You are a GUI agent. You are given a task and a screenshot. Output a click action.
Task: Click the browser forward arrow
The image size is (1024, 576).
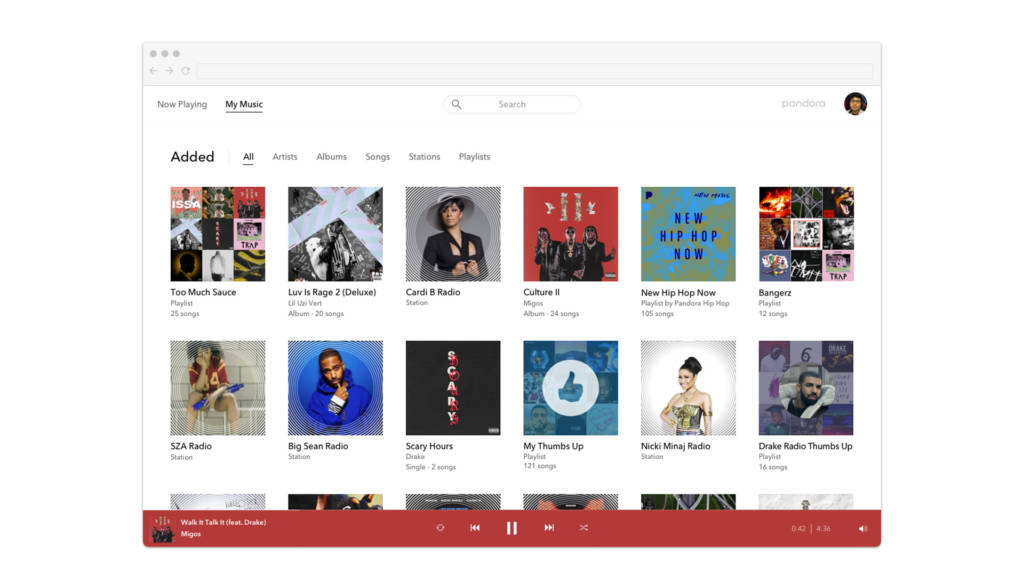click(170, 71)
